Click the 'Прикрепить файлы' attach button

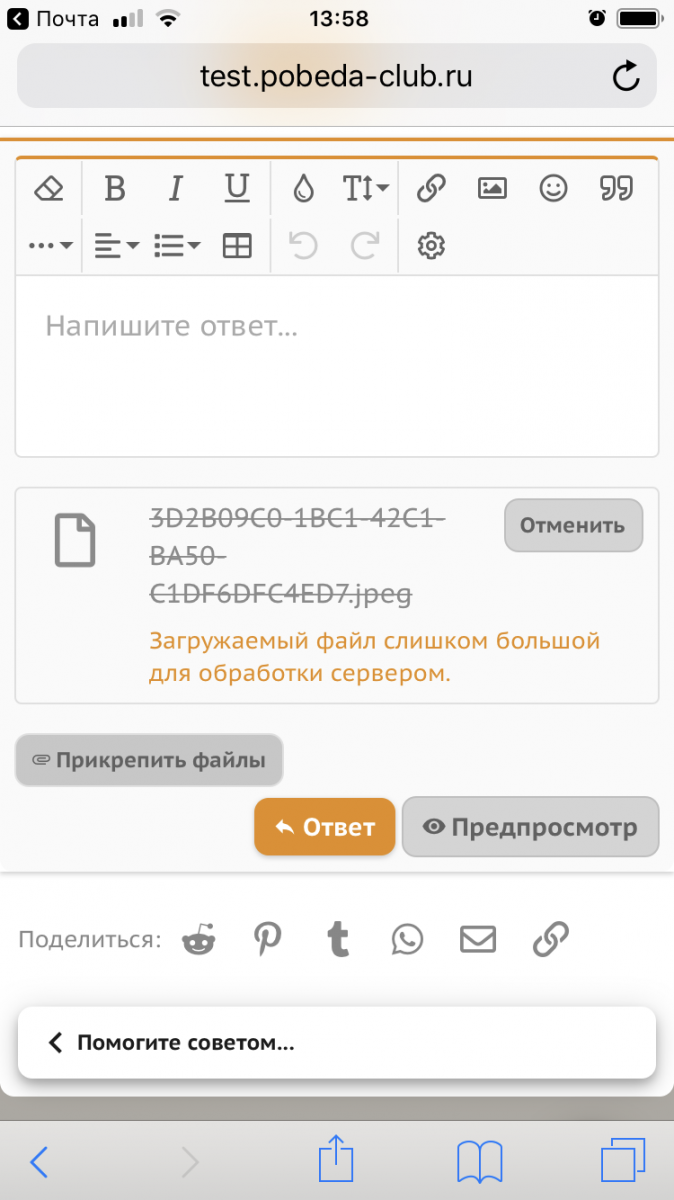coord(149,760)
